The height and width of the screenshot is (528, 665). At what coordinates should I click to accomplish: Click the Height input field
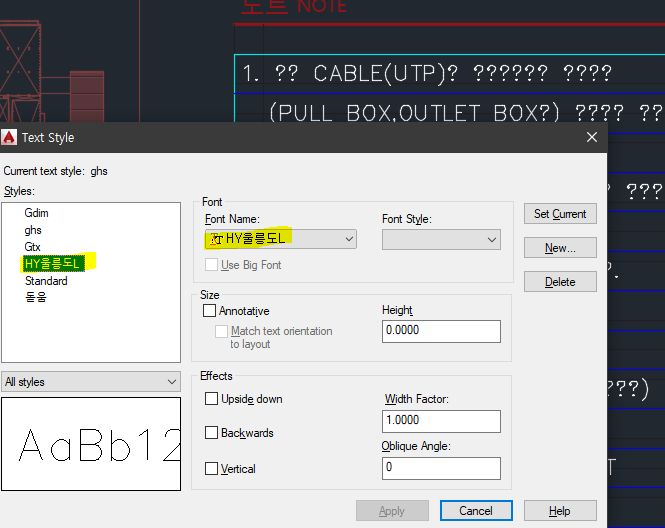[x=441, y=331]
